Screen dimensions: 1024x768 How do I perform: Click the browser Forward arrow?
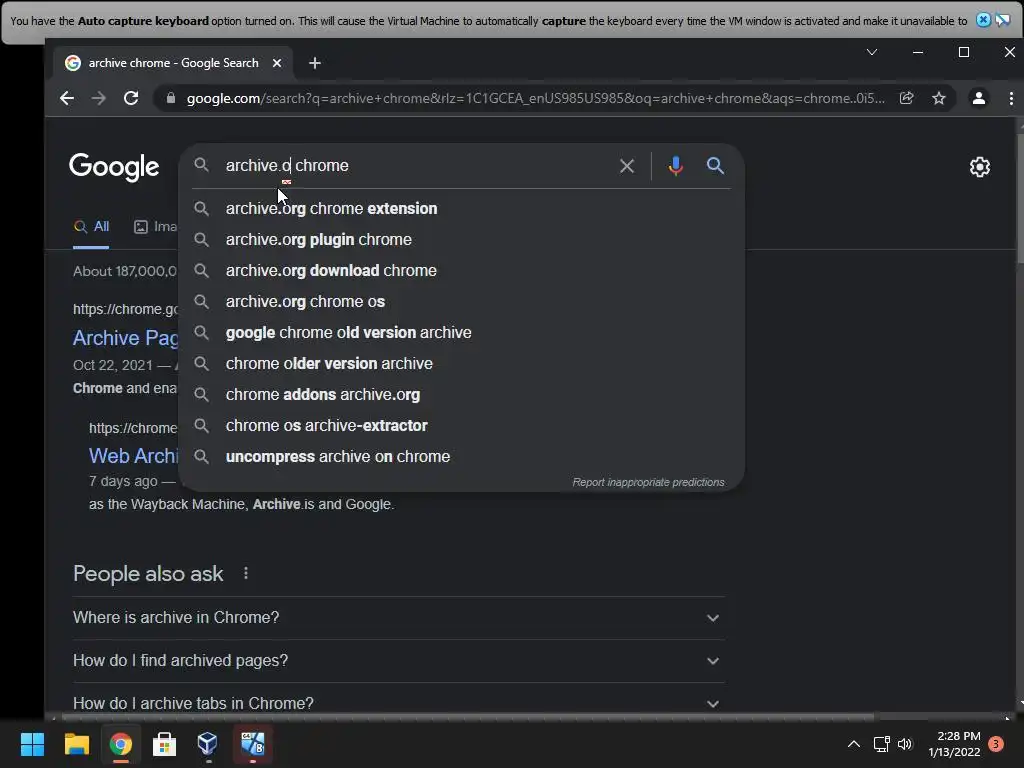(99, 98)
